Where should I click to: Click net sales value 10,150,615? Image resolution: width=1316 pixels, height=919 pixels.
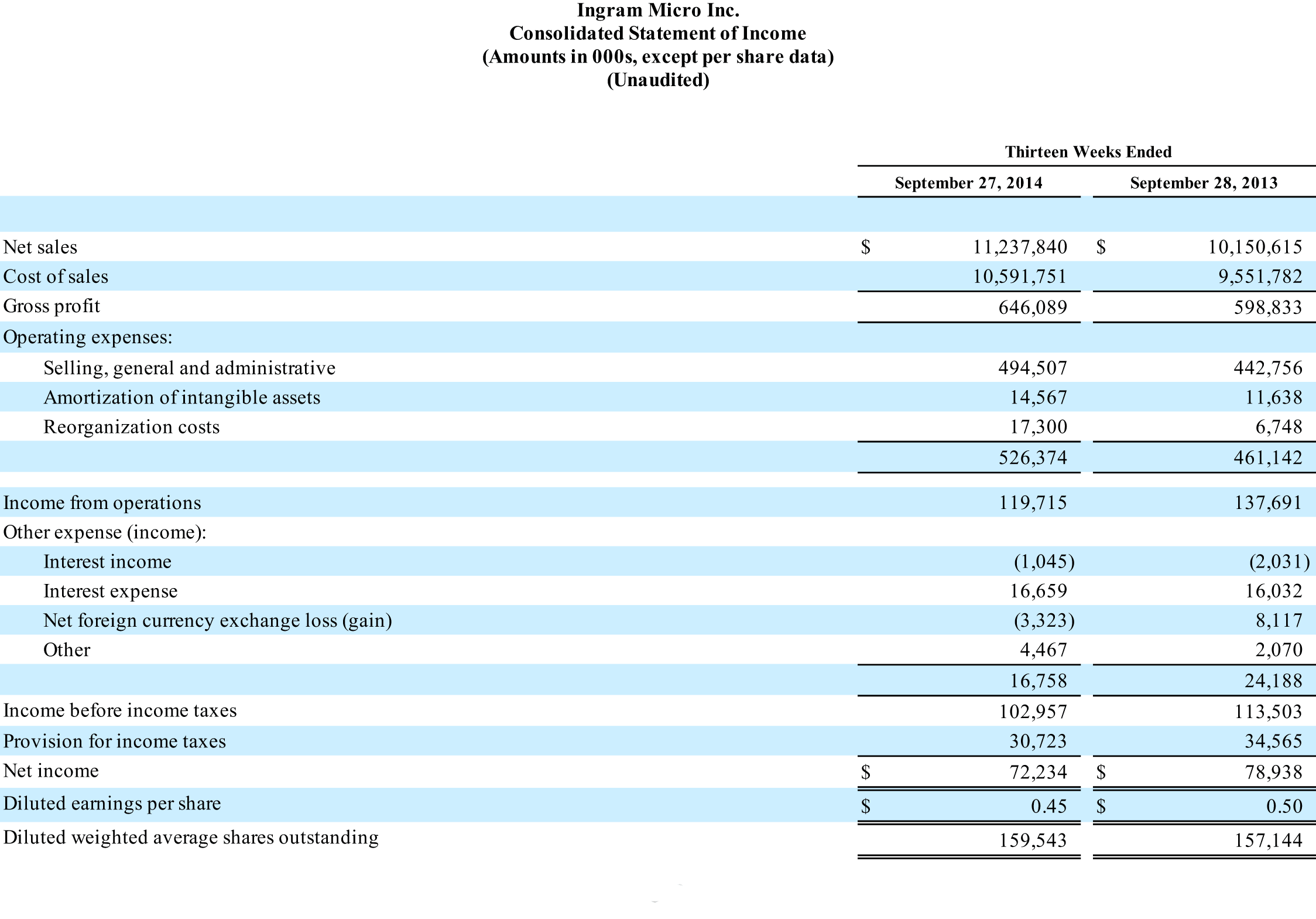(1256, 247)
